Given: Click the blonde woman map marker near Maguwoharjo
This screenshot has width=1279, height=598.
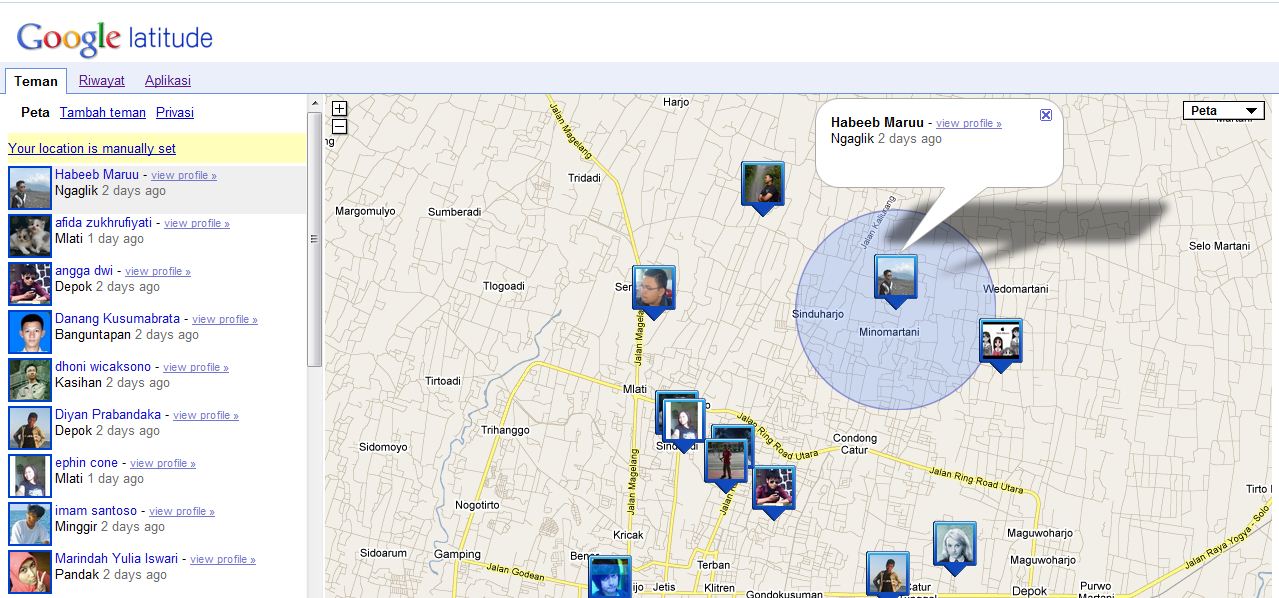Looking at the screenshot, I should click(955, 545).
